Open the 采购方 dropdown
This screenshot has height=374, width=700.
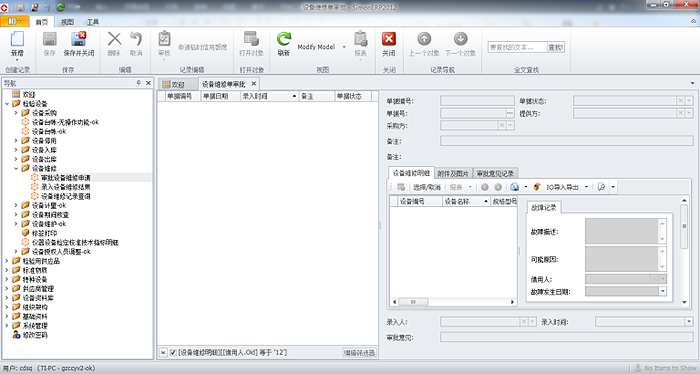tap(510, 125)
